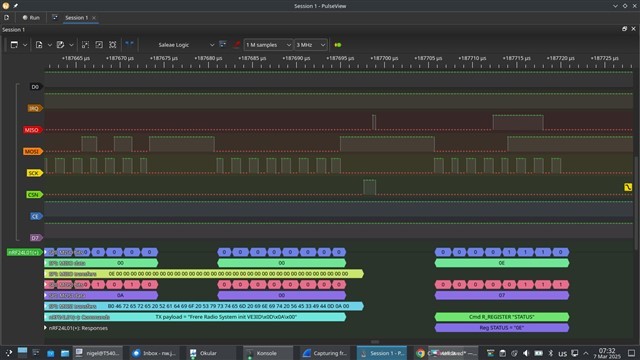
Task: Toggle the green CSN channel label
Action: pyautogui.click(x=35, y=195)
